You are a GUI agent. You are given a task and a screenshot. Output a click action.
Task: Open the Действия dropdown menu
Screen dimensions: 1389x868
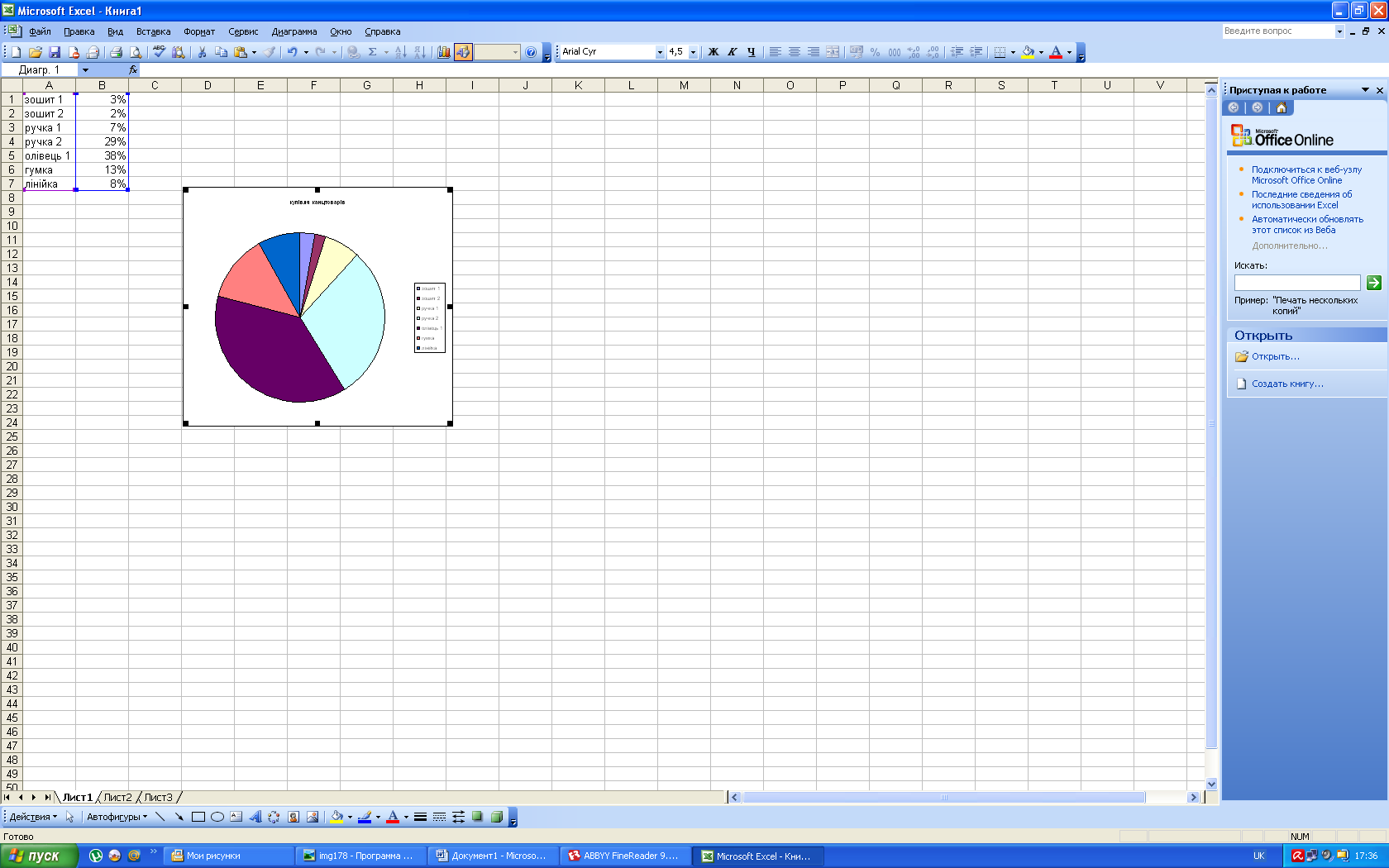[x=33, y=817]
